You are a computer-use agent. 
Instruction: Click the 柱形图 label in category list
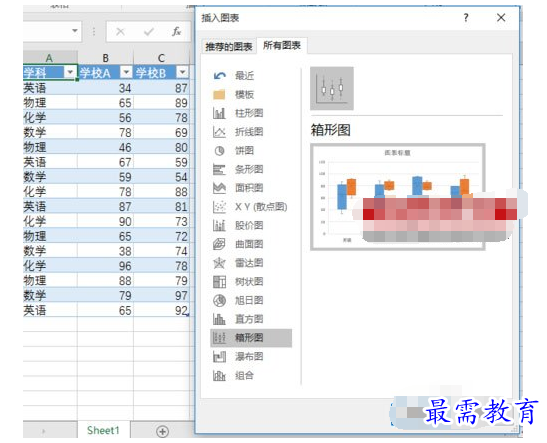click(x=249, y=113)
